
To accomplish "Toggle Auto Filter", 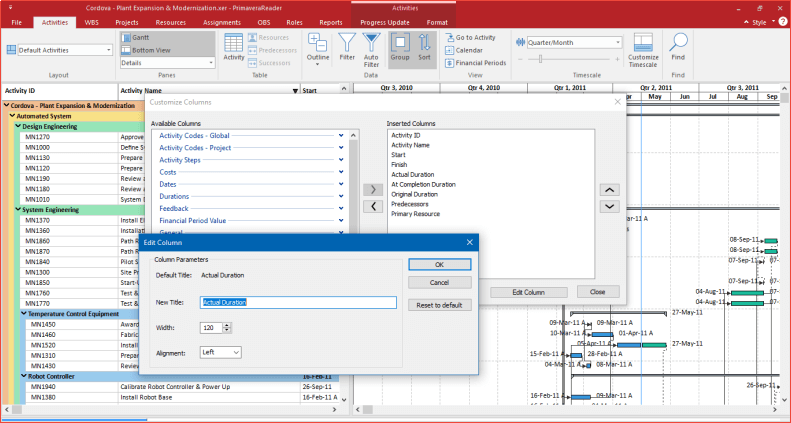I will [371, 50].
